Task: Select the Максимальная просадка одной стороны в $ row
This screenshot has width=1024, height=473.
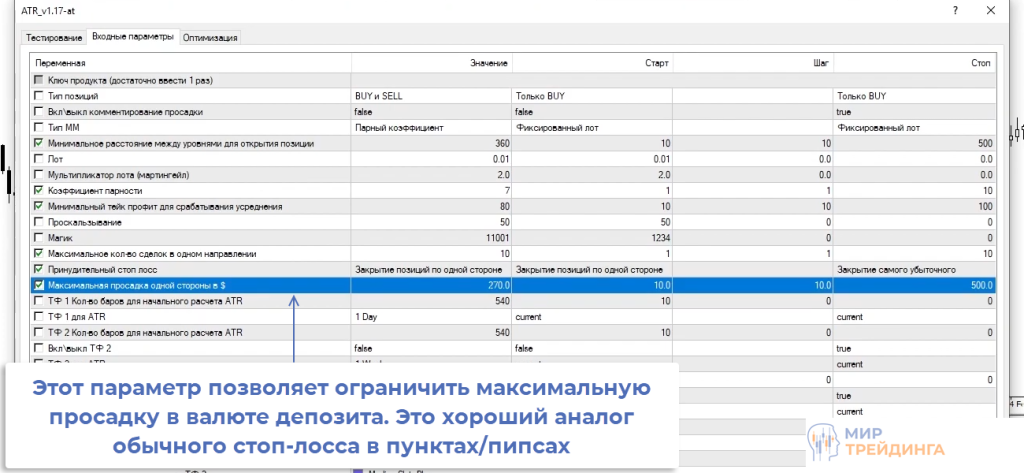Action: point(514,285)
